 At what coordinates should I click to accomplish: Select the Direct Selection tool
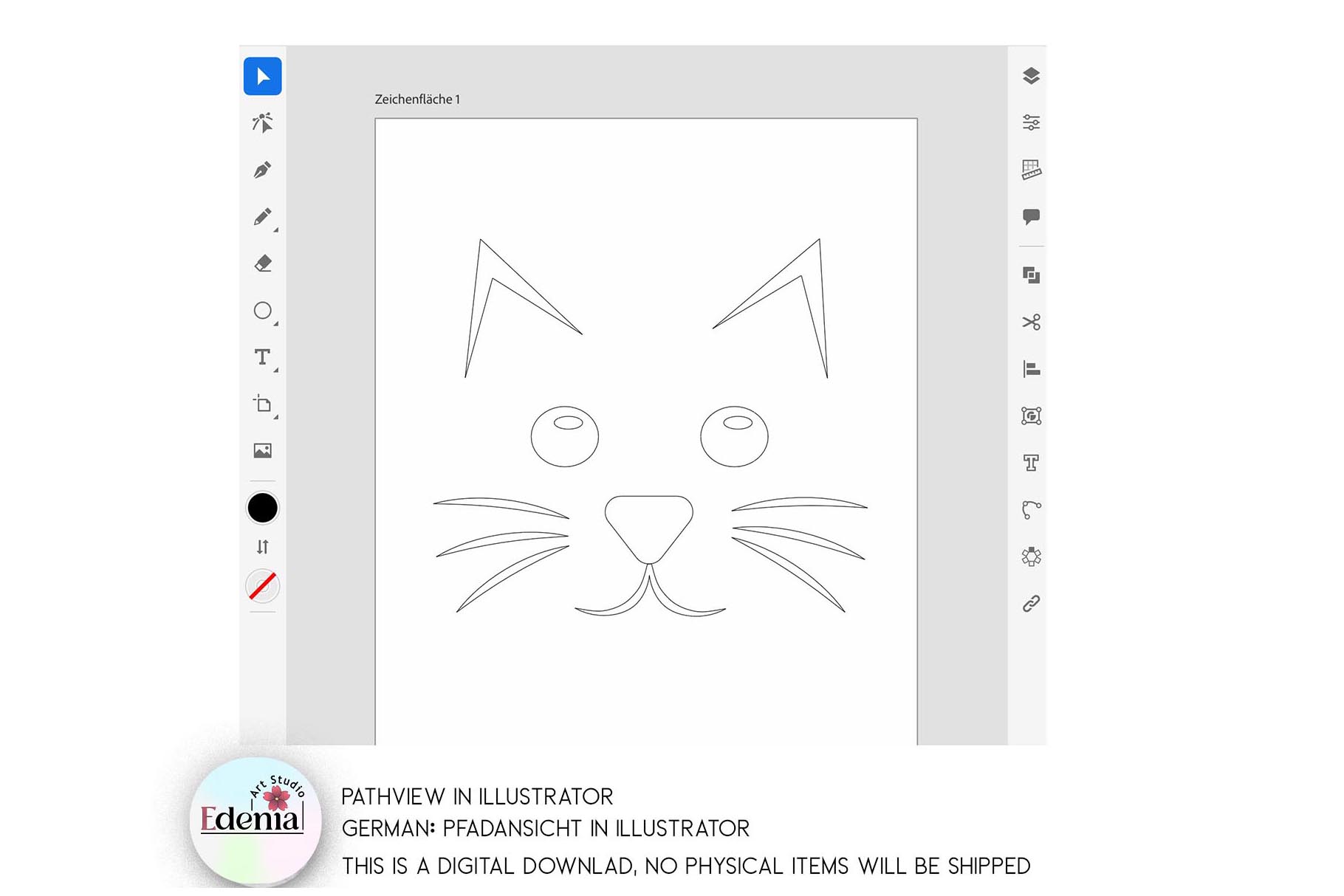coord(262,123)
